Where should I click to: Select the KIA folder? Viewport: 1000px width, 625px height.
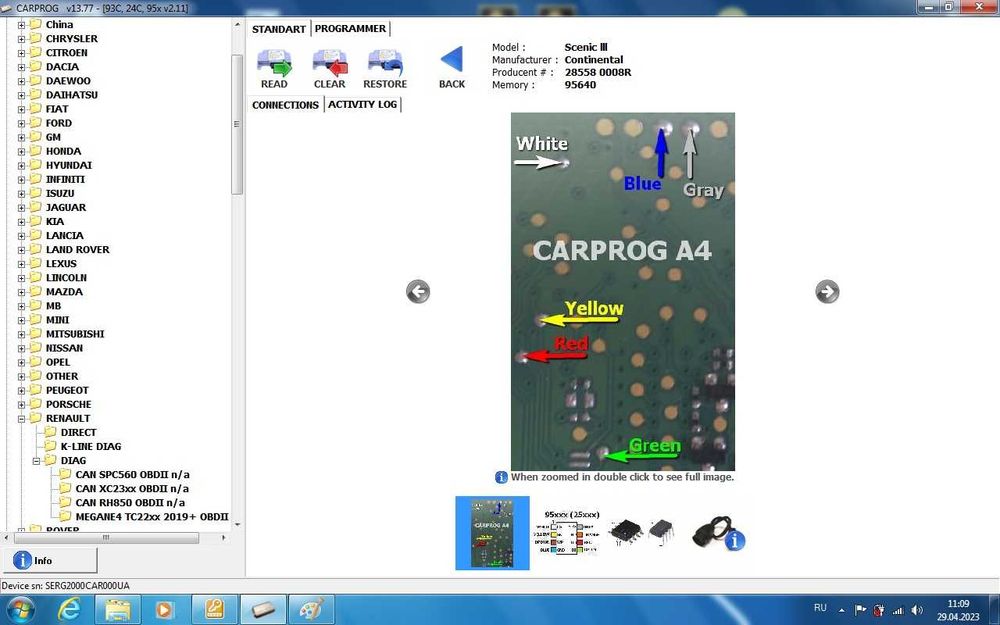coord(55,221)
